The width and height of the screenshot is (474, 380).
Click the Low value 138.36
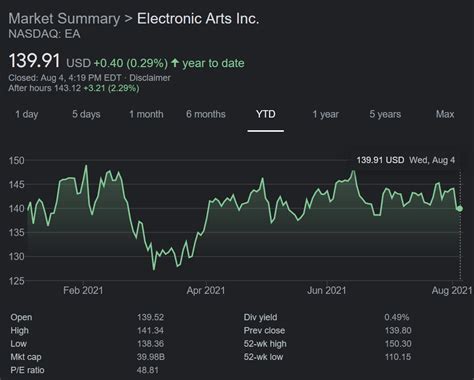pyautogui.click(x=150, y=344)
